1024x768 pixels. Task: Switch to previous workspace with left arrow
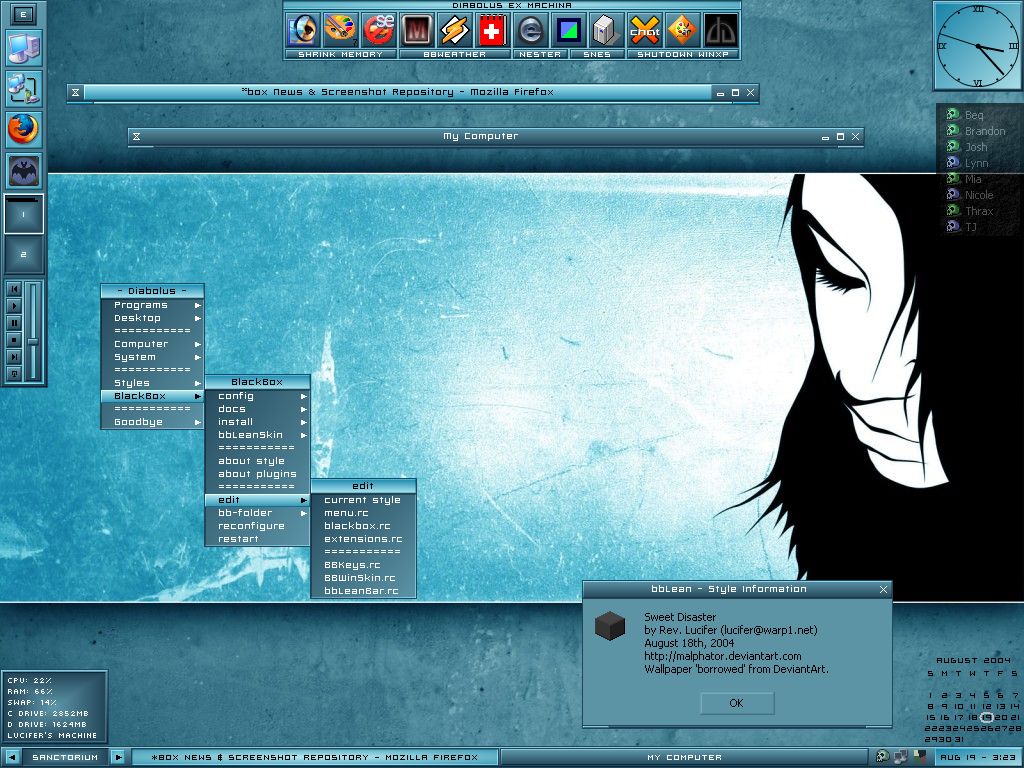coord(12,758)
